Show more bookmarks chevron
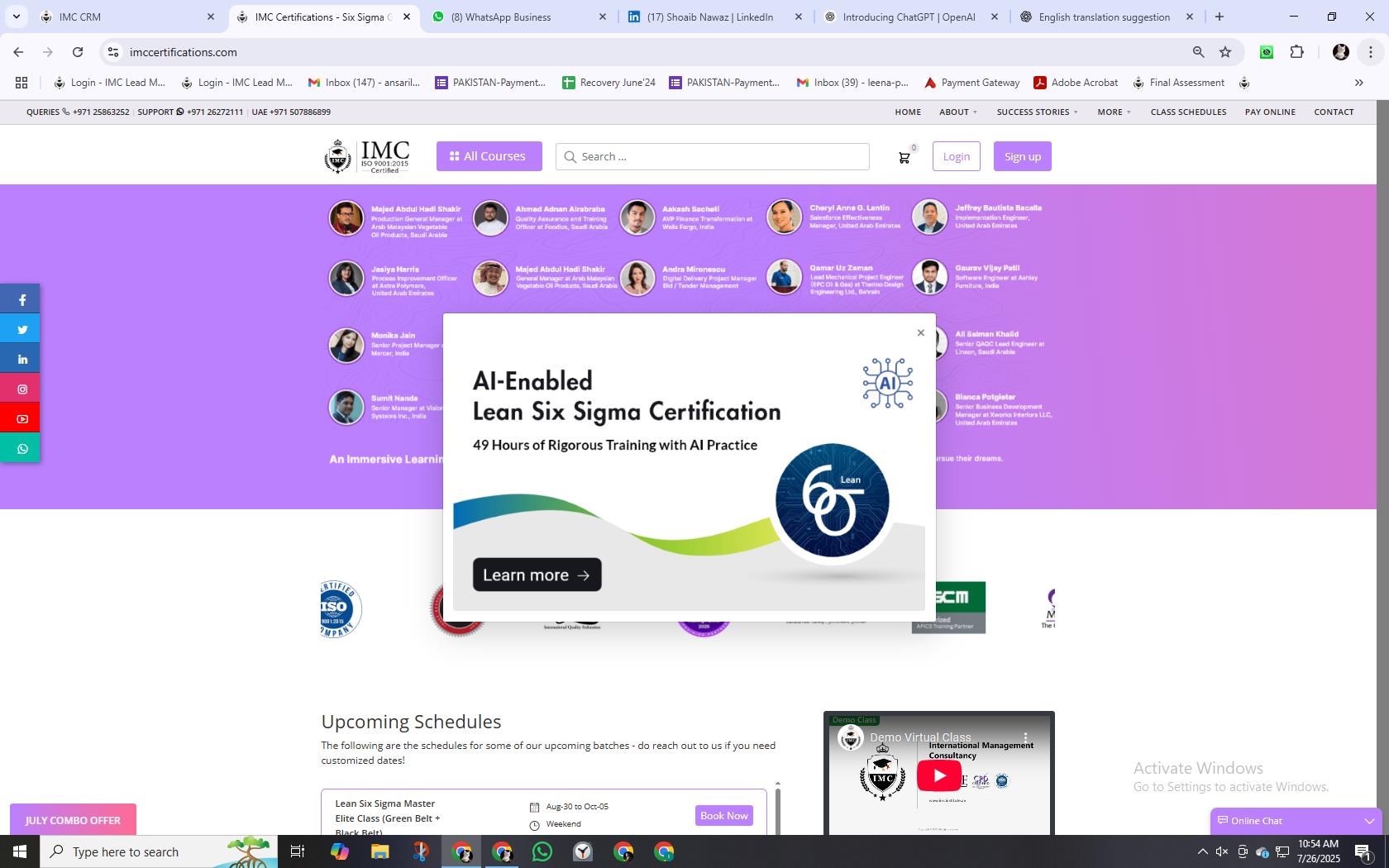 click(x=1358, y=83)
